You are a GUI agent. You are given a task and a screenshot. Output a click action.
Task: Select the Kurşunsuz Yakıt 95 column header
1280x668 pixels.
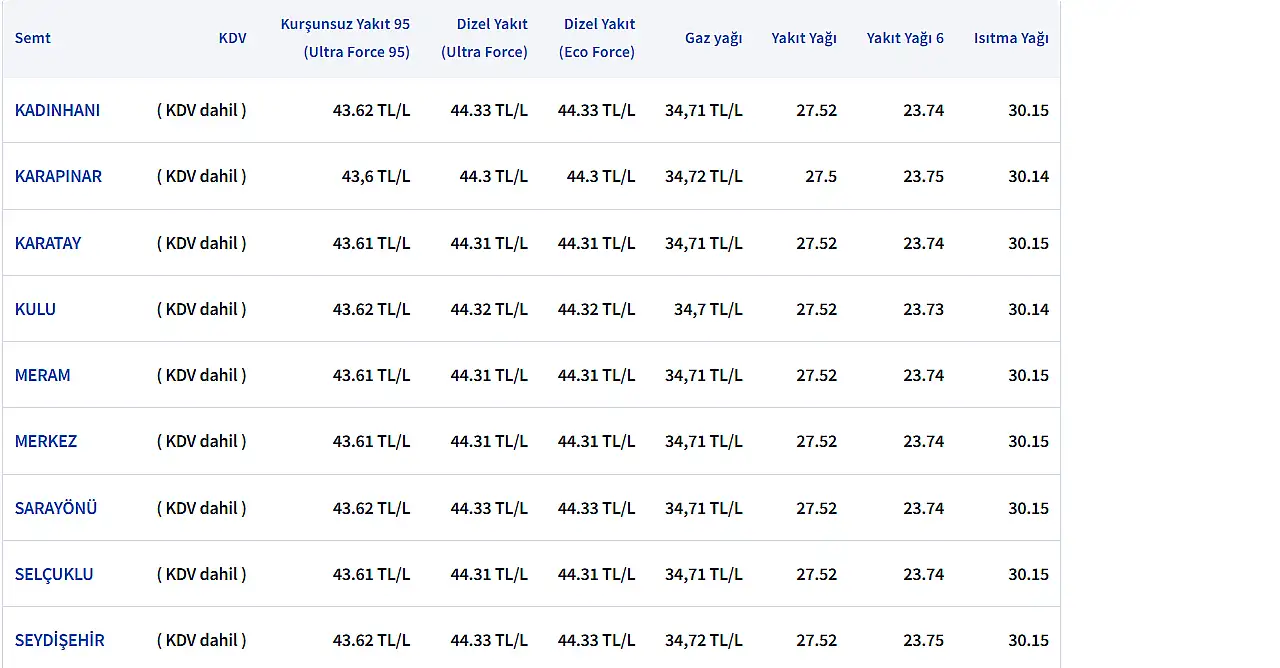[x=345, y=38]
